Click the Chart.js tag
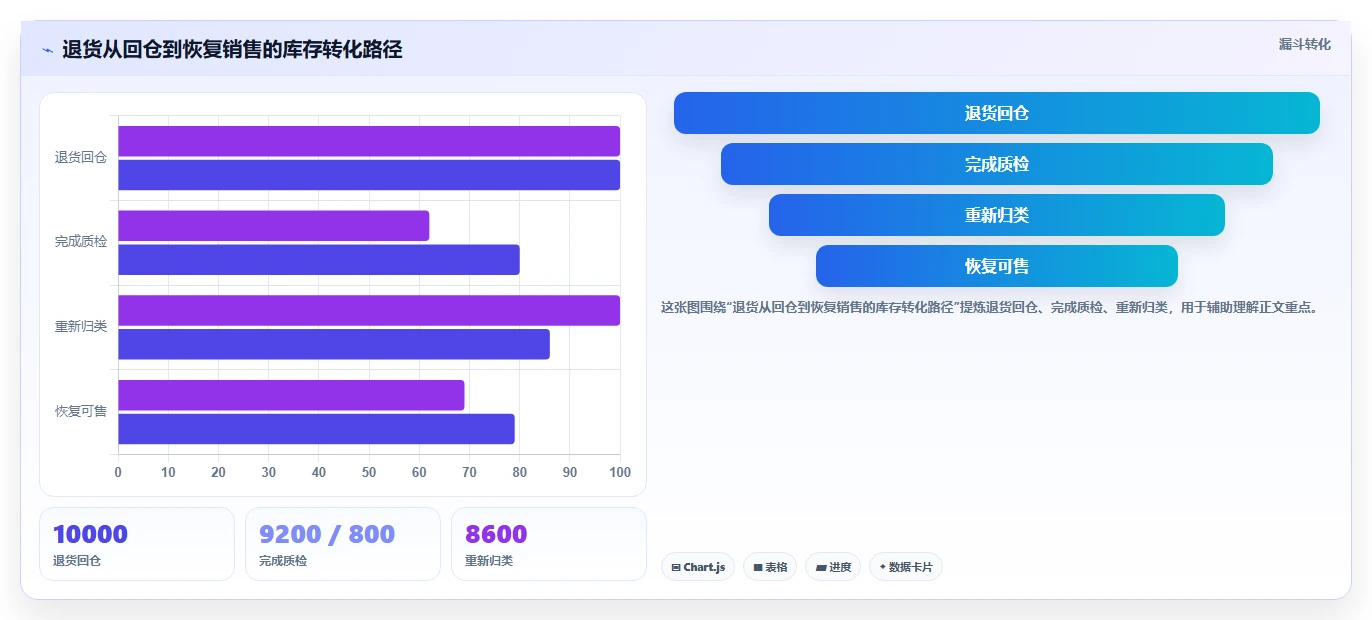Screen dimensions: 1372x620 pos(698,567)
